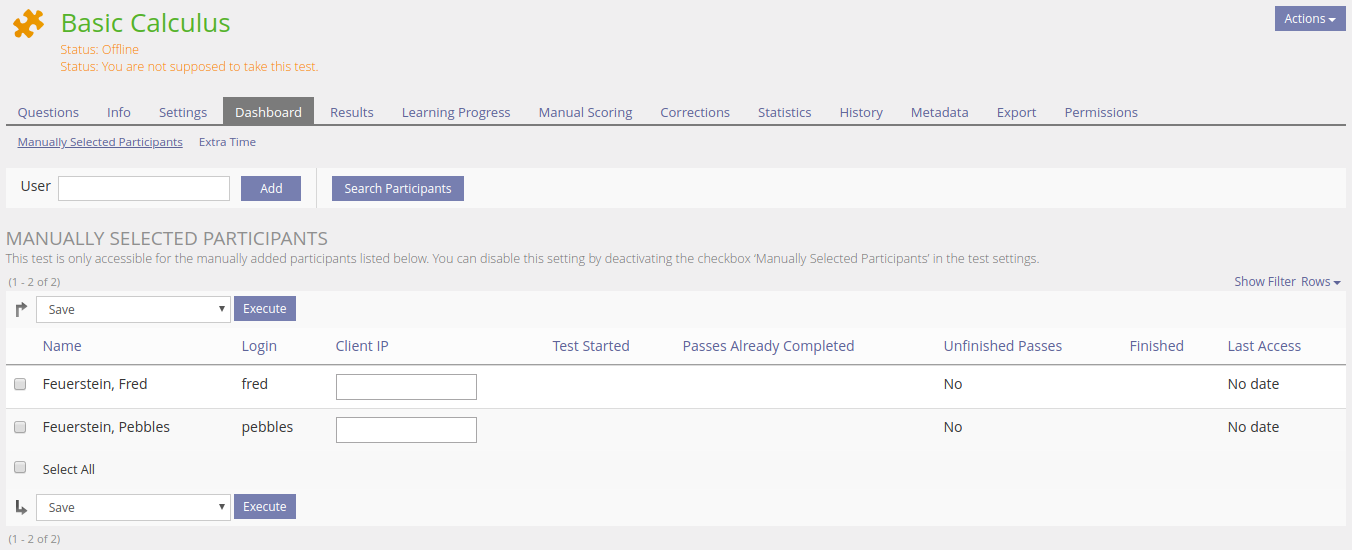Click Fred's Client IP input field
The image size is (1352, 550).
[x=406, y=387]
